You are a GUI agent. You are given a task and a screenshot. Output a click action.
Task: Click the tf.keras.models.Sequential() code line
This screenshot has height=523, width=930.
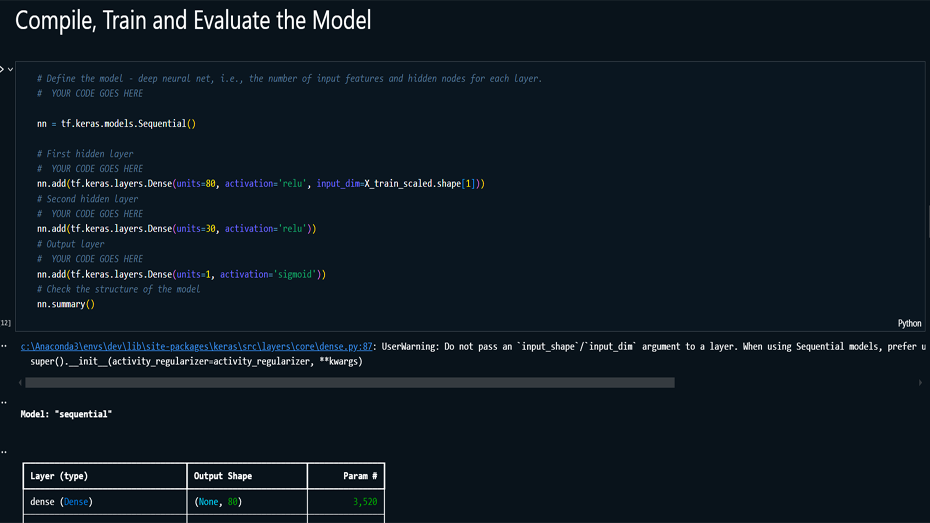(x=116, y=124)
